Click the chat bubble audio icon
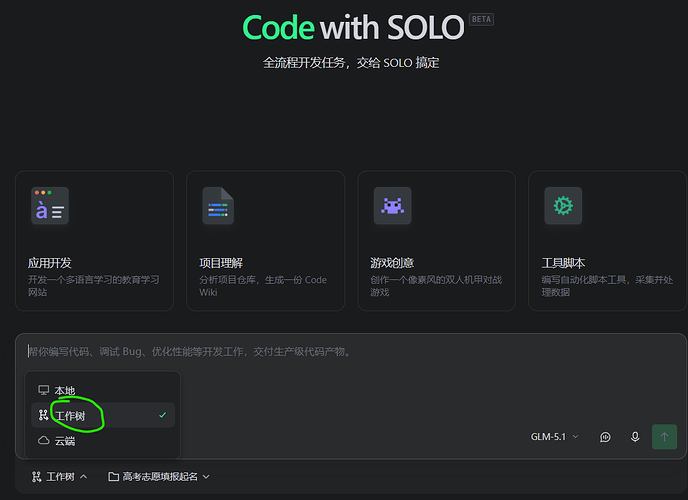 coord(605,437)
